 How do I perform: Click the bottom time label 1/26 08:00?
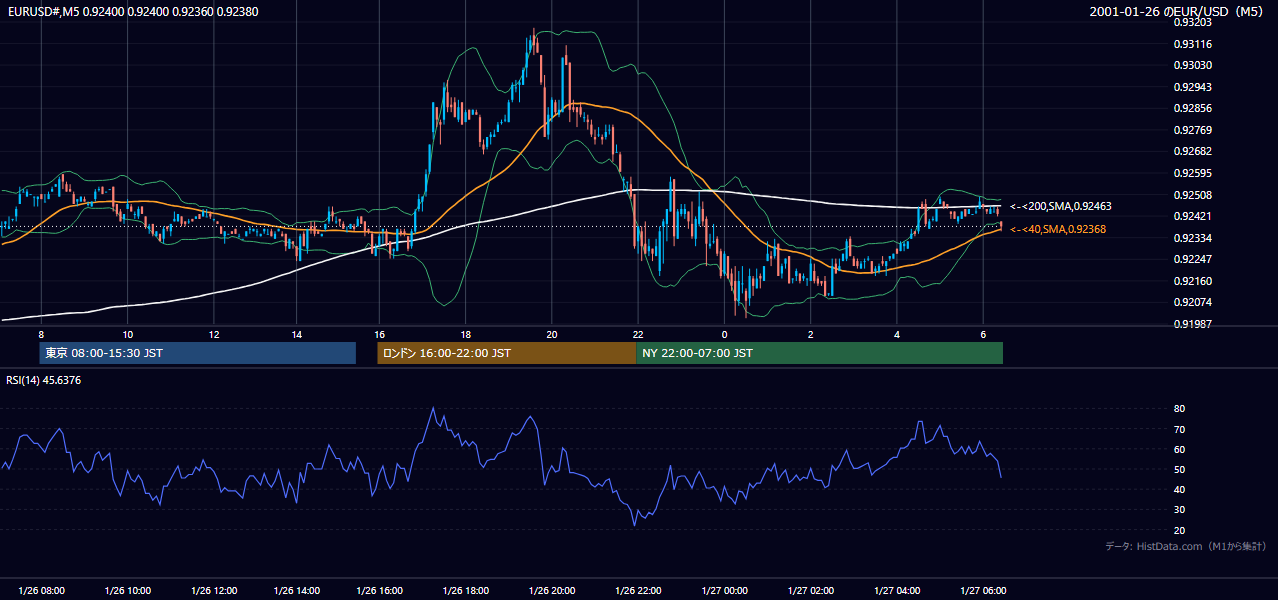(x=42, y=591)
